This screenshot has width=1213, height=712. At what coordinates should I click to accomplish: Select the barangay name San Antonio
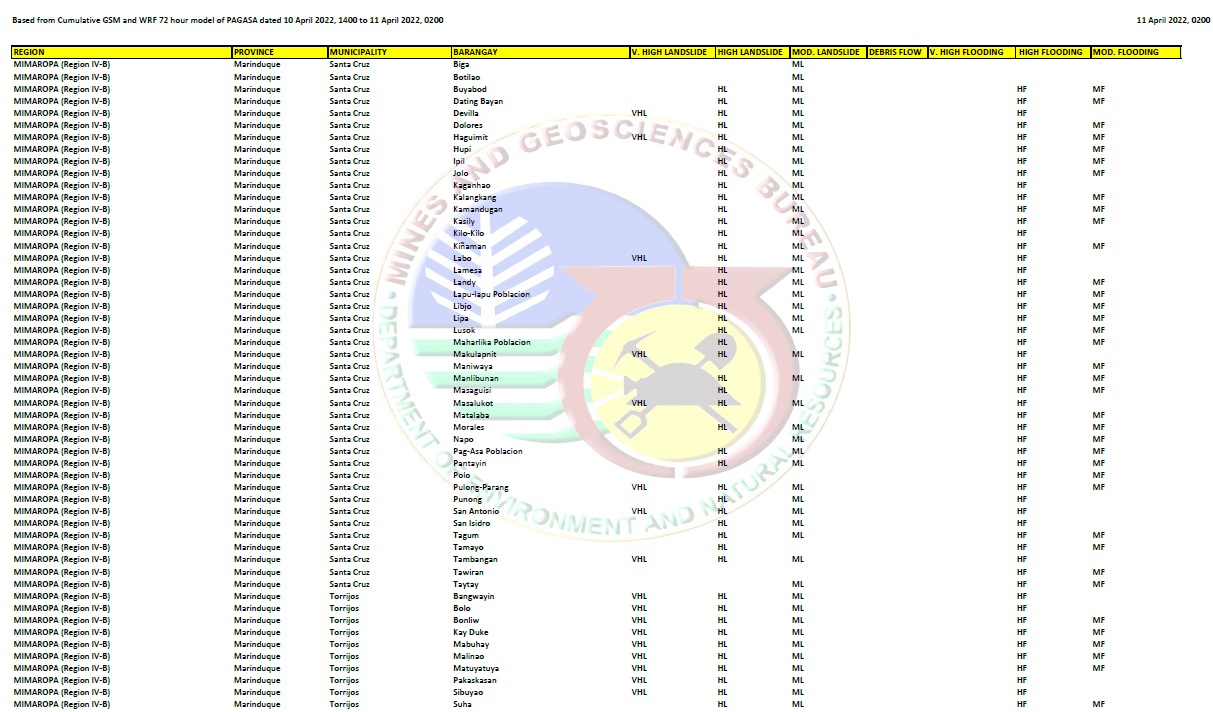[476, 511]
